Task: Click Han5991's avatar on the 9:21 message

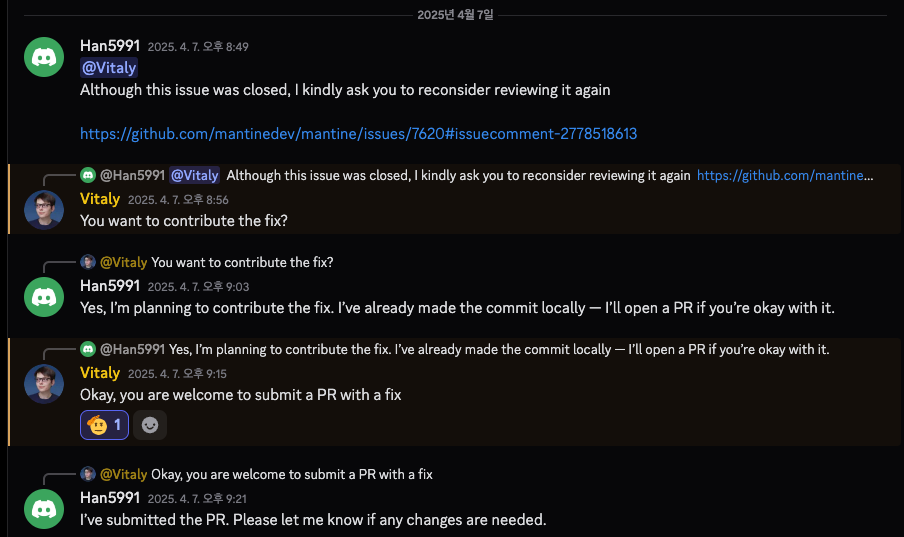Action: (x=44, y=508)
